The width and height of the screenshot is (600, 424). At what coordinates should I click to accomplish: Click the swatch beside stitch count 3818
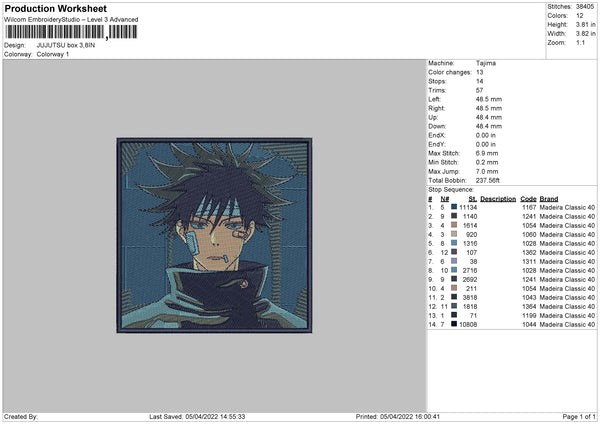(x=454, y=297)
